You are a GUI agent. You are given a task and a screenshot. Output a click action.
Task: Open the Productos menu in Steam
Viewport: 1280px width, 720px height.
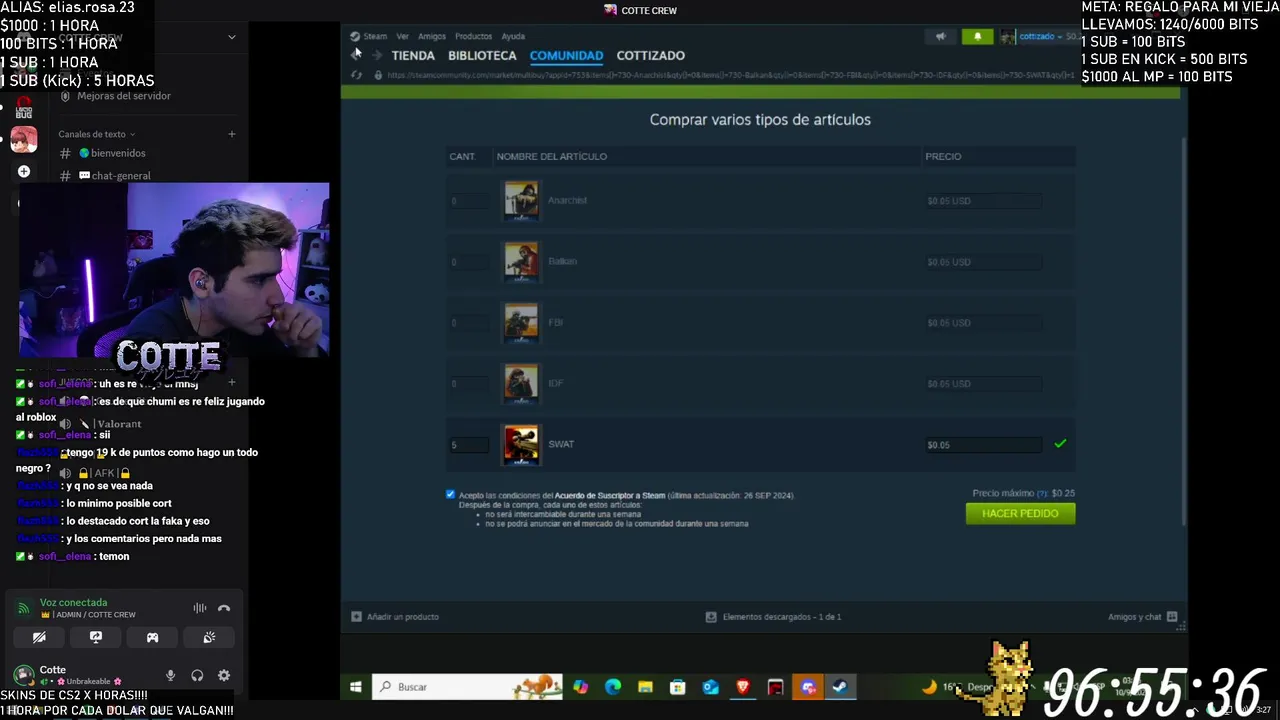pyautogui.click(x=473, y=36)
